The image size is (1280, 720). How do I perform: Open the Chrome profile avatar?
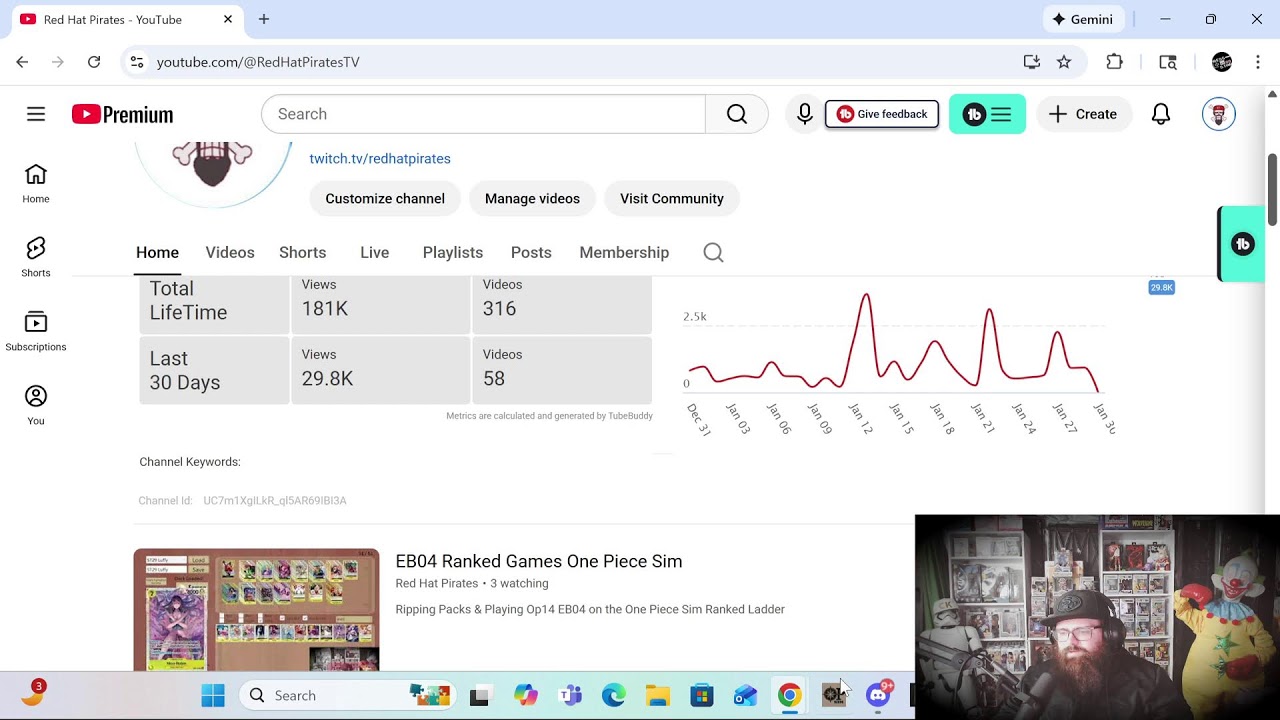click(1221, 62)
